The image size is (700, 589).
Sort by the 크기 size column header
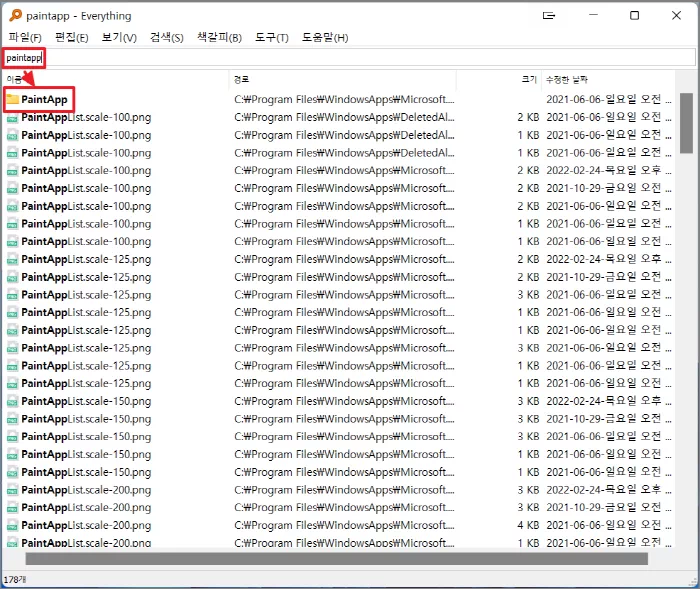point(499,79)
